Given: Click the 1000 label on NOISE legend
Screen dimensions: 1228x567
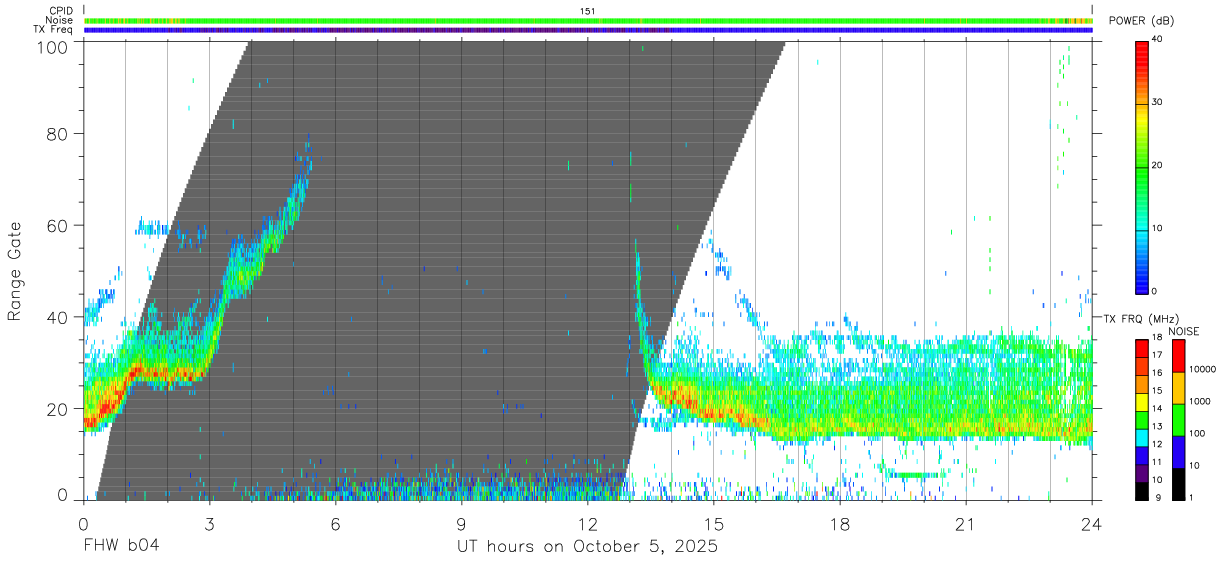Looking at the screenshot, I should (x=1199, y=402).
